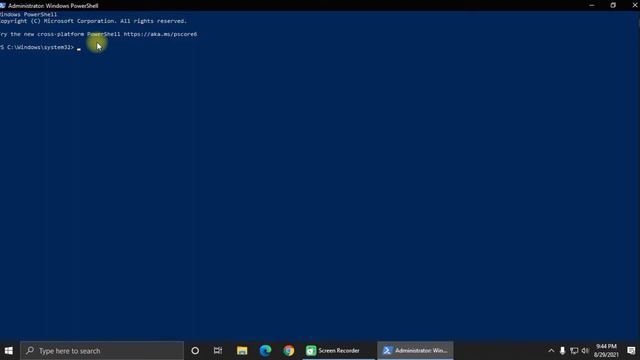Launch File Explorer from the taskbar
Image resolution: width=640 pixels, height=360 pixels.
tap(242, 351)
